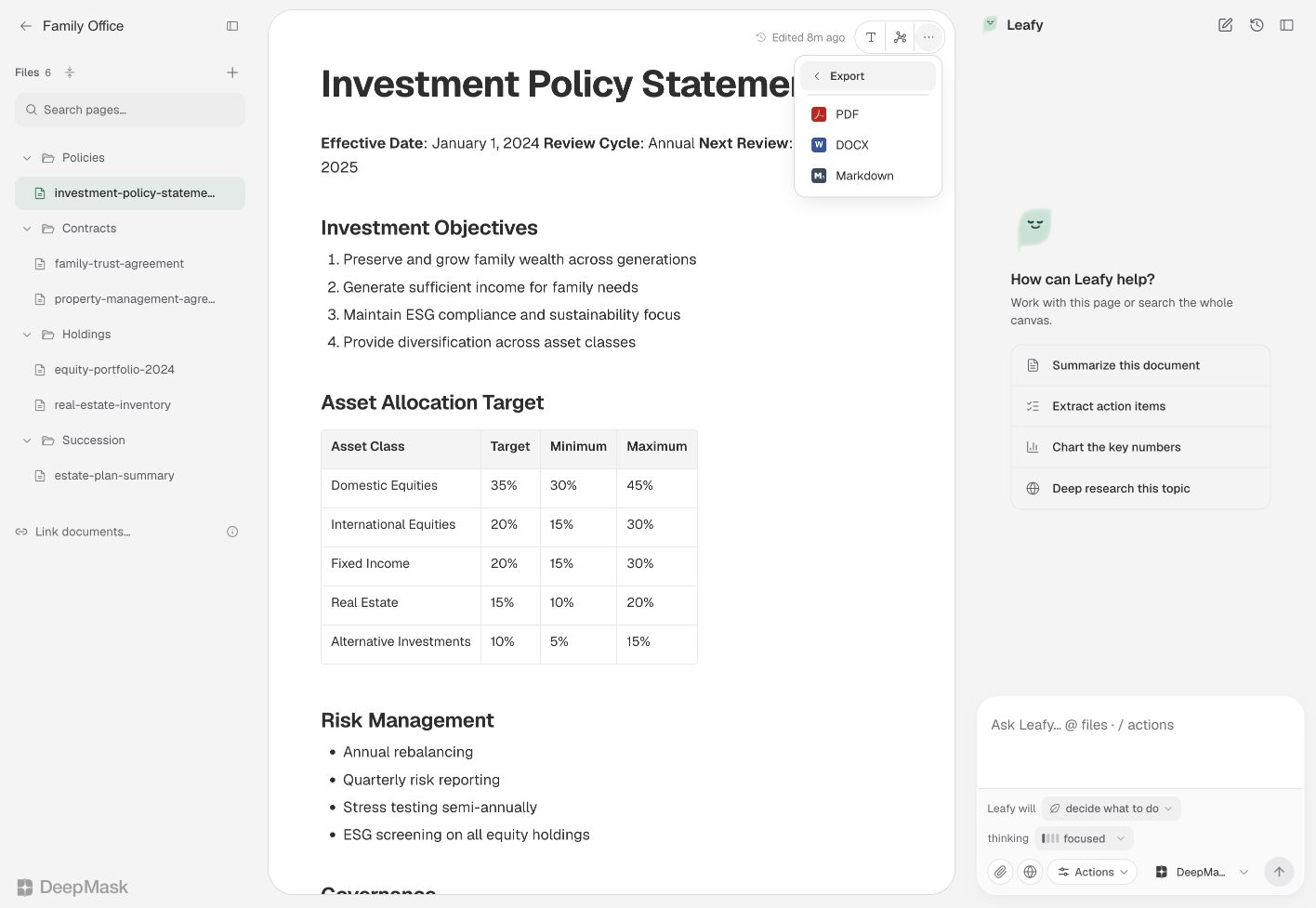The image size is (1316, 908).
Task: Click the collapse-all icon next to Files
Action: click(x=70, y=72)
